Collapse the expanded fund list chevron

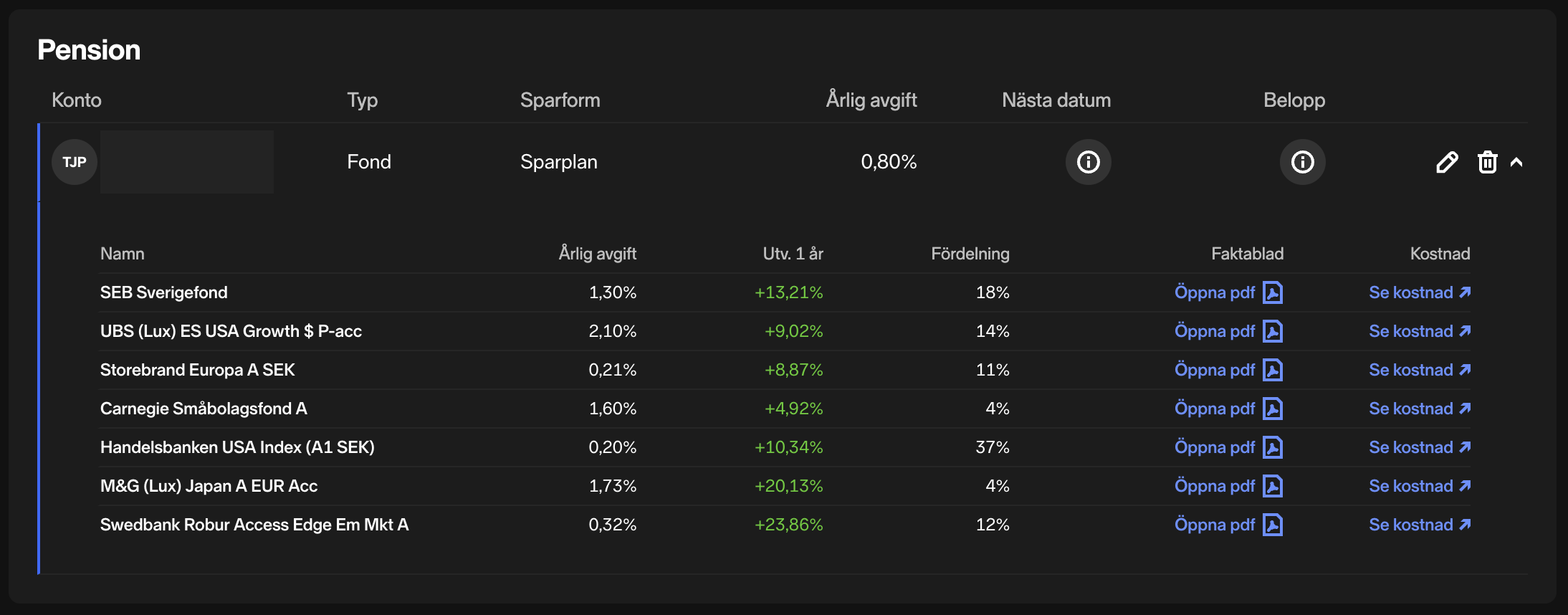tap(1516, 163)
